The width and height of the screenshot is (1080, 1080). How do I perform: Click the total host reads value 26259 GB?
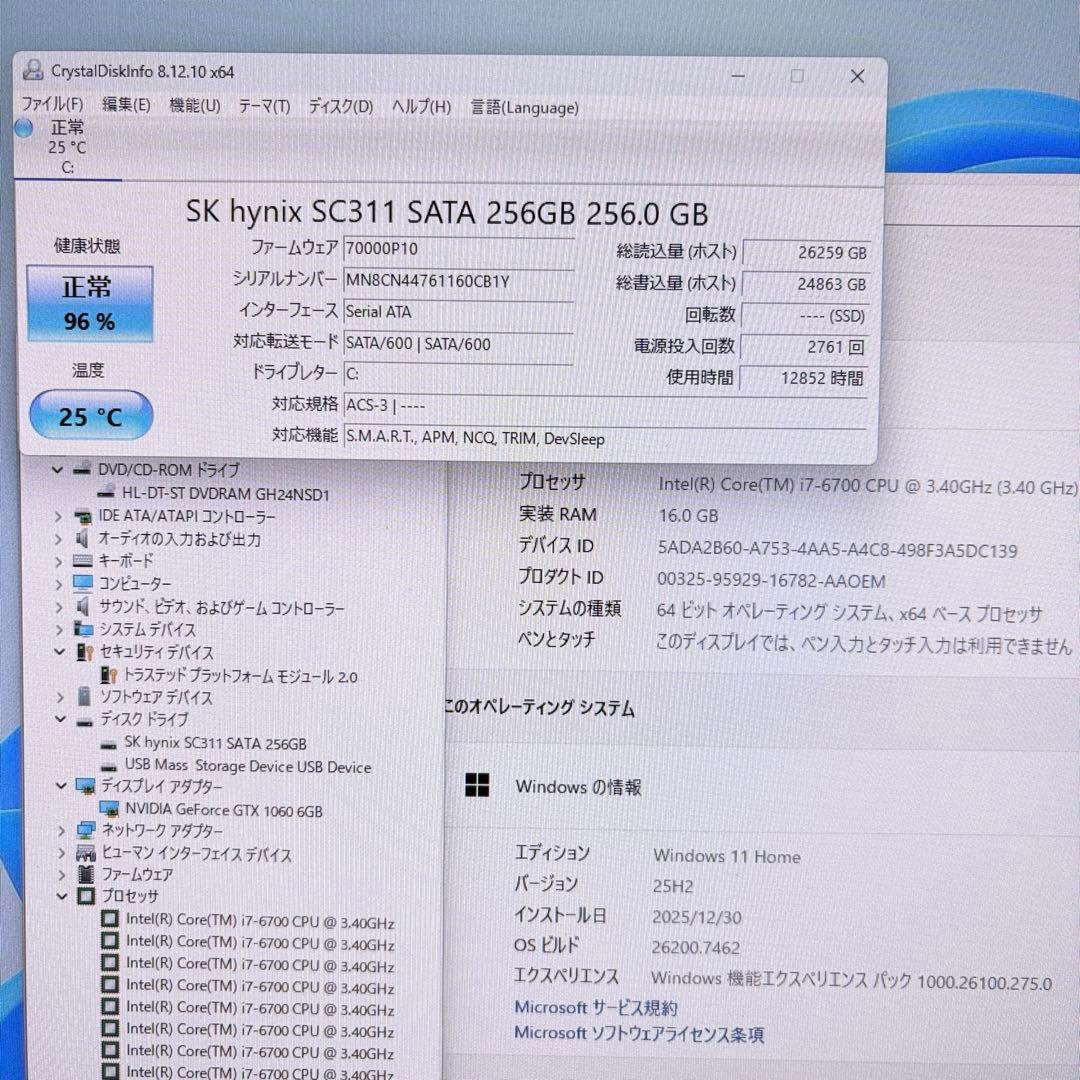coord(806,253)
